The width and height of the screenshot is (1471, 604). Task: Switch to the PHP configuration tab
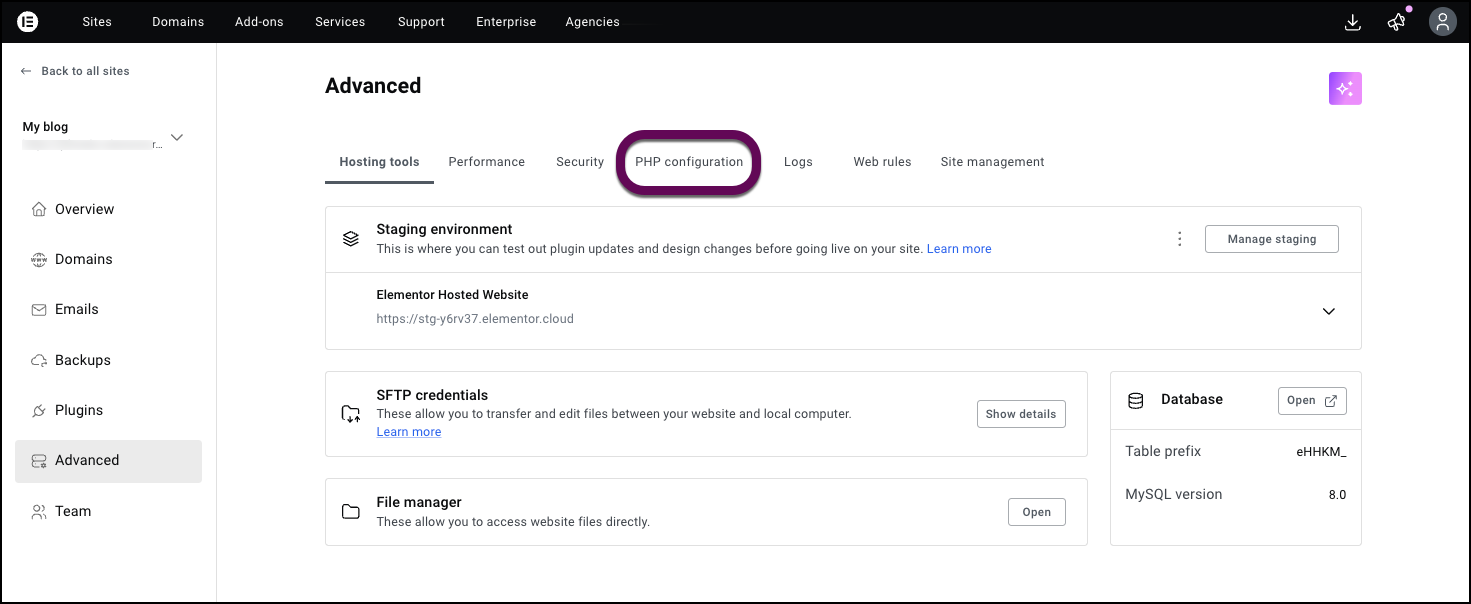click(689, 162)
